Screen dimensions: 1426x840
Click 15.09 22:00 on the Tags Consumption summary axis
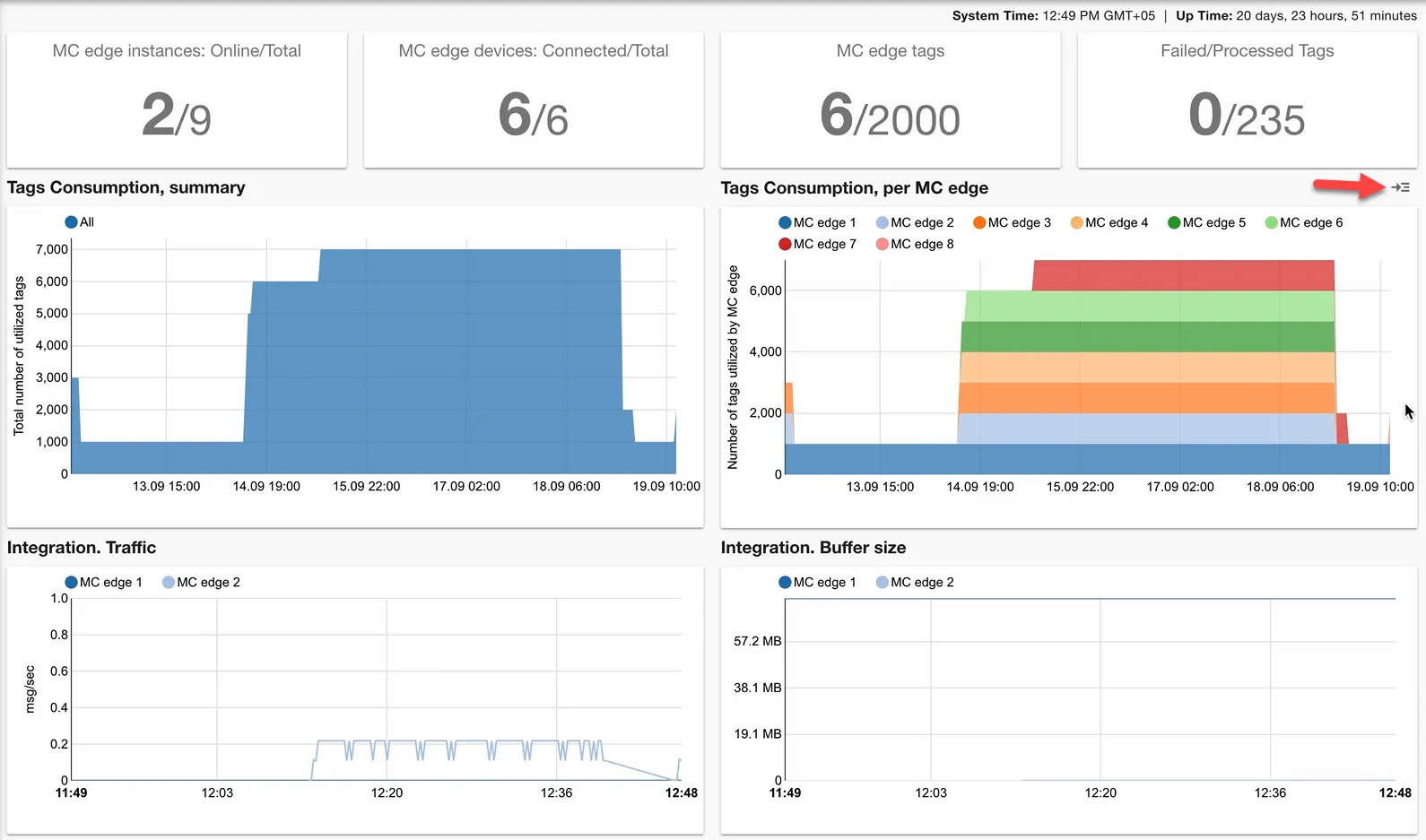(x=367, y=486)
